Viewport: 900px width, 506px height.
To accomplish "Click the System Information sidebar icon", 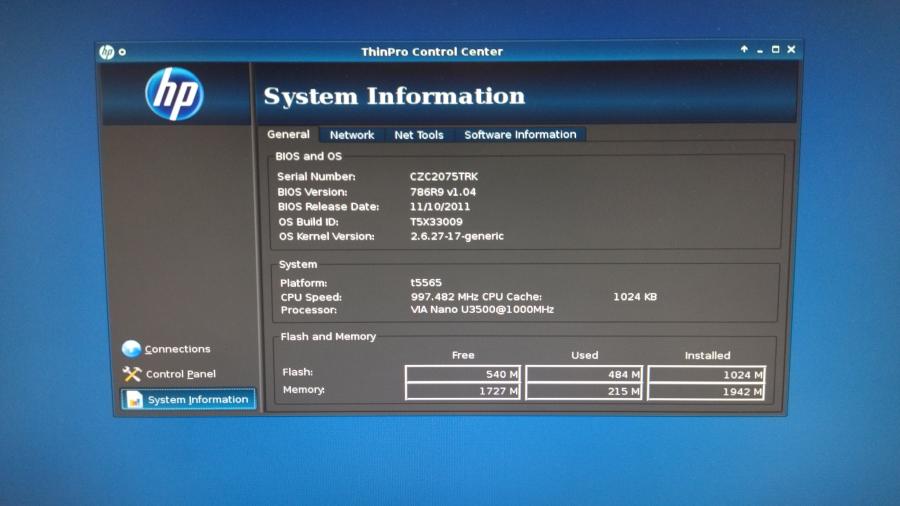I will tap(134, 399).
